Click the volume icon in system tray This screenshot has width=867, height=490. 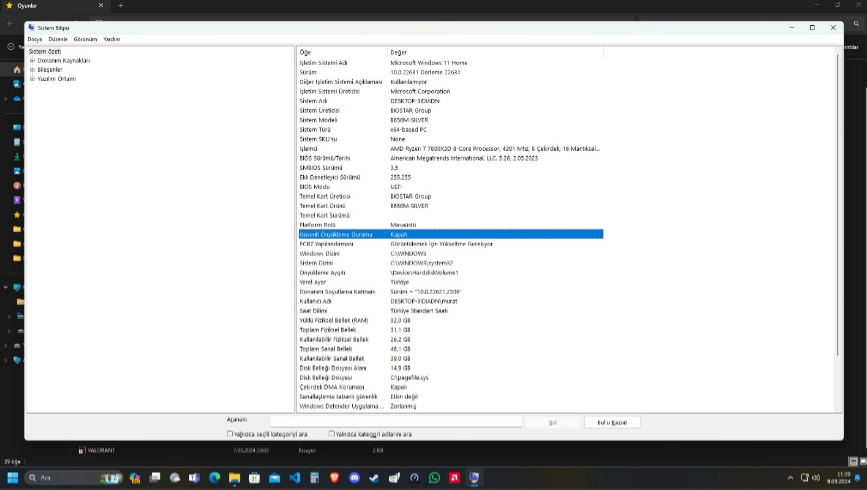pos(816,478)
